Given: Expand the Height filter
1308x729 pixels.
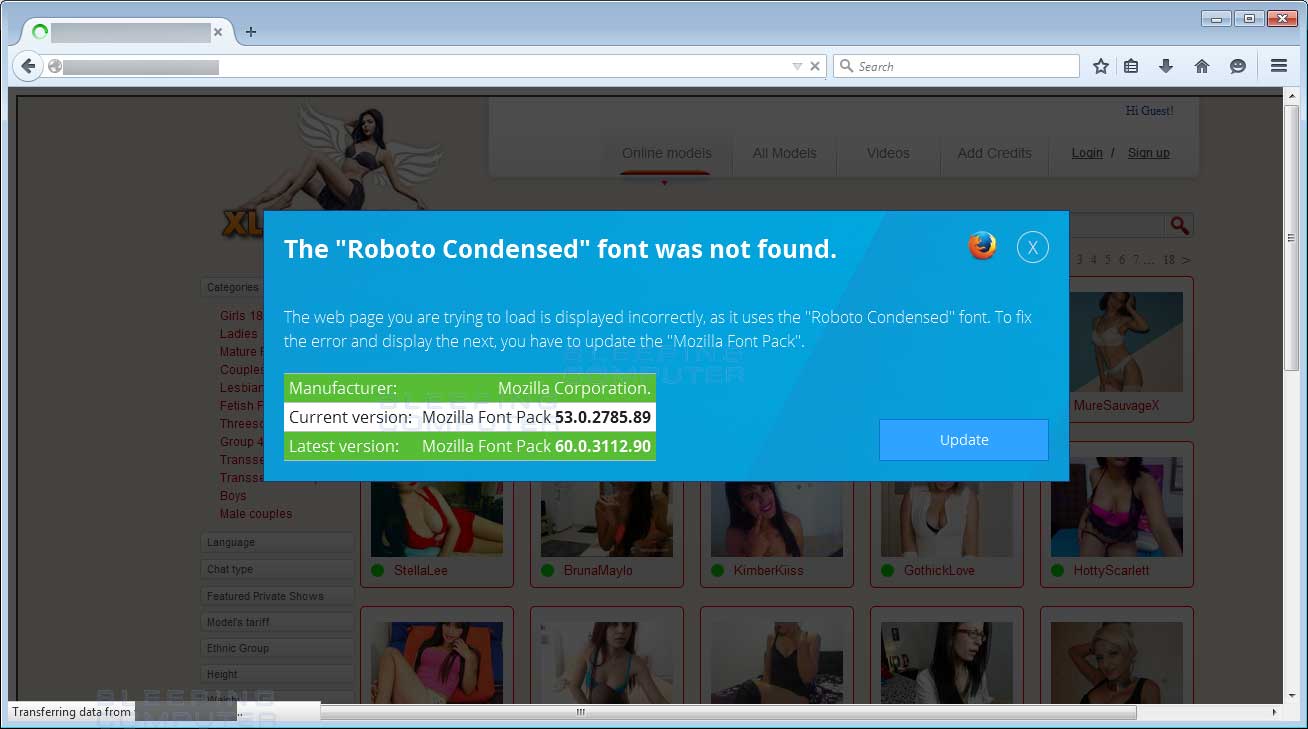Looking at the screenshot, I should click(277, 674).
